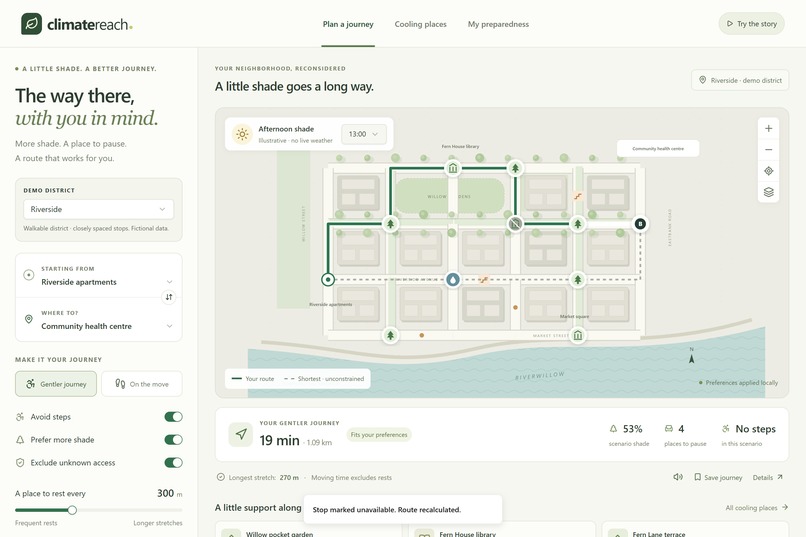This screenshot has height=537, width=806.
Task: Click the Riverside demo district location chip
Action: pos(740,80)
